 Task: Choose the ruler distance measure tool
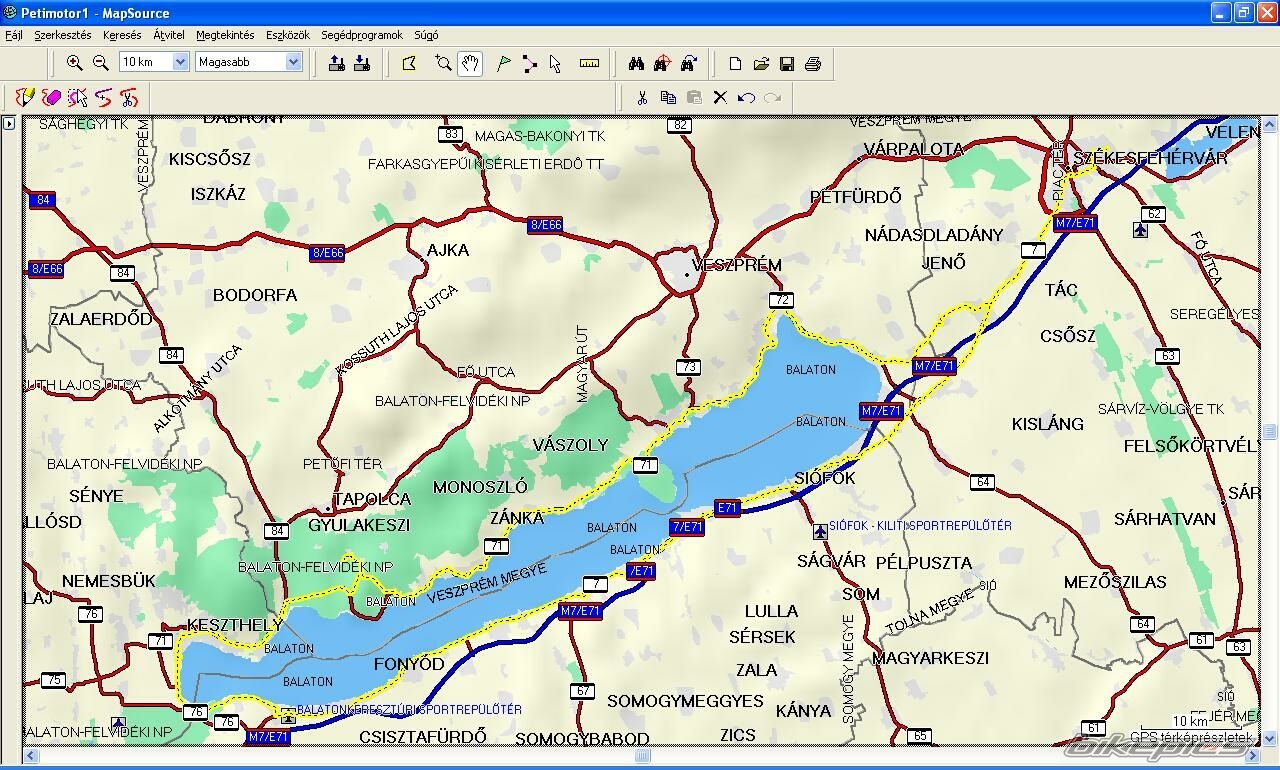pos(589,64)
